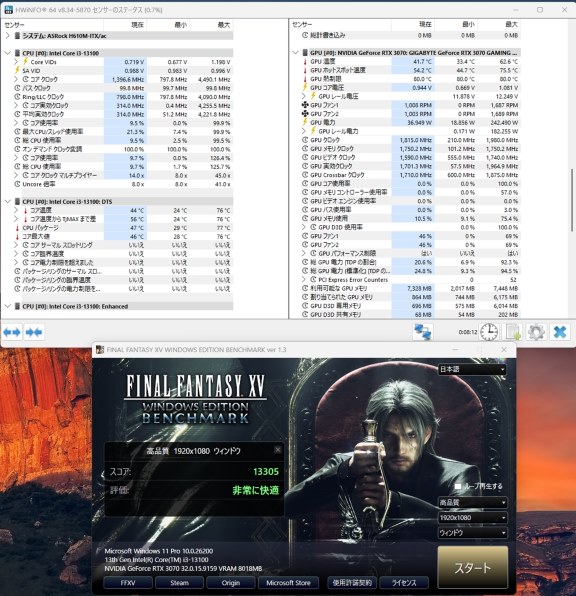Expand the Core VIDs row
The height and width of the screenshot is (596, 576).
point(16,62)
